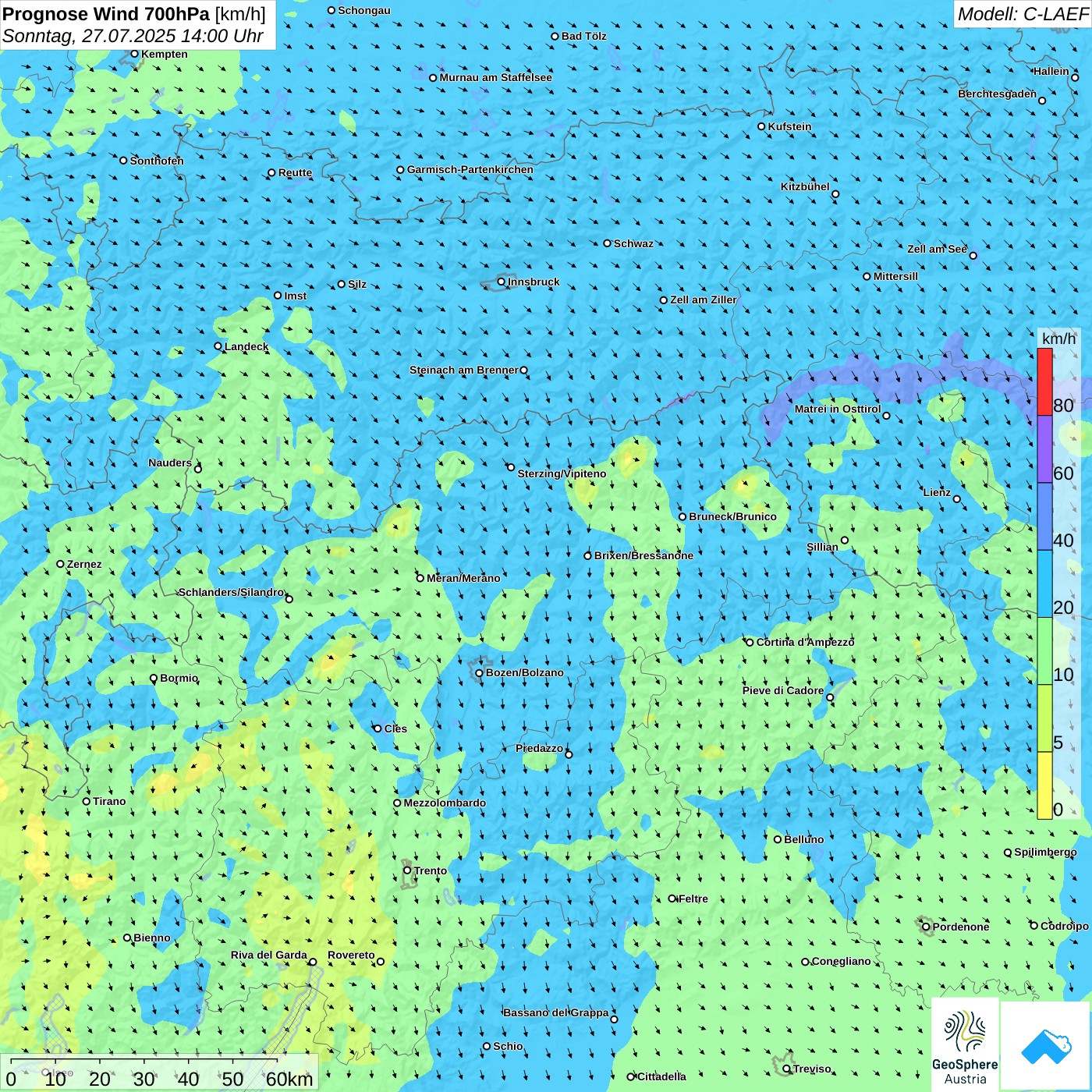Click the Cortina d'Ampezzo label
Viewport: 1092px width, 1092px height.
(805, 642)
